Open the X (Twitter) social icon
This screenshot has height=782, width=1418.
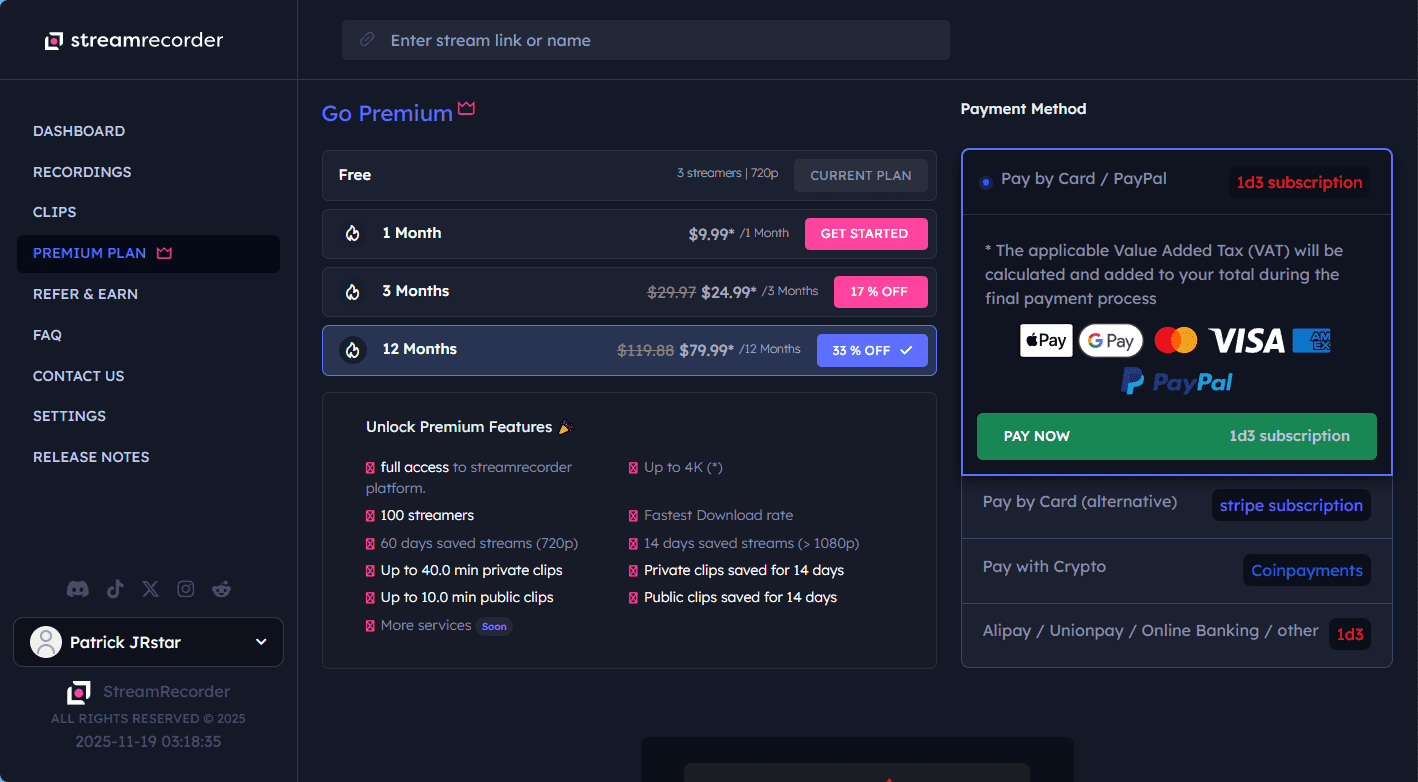pos(150,589)
